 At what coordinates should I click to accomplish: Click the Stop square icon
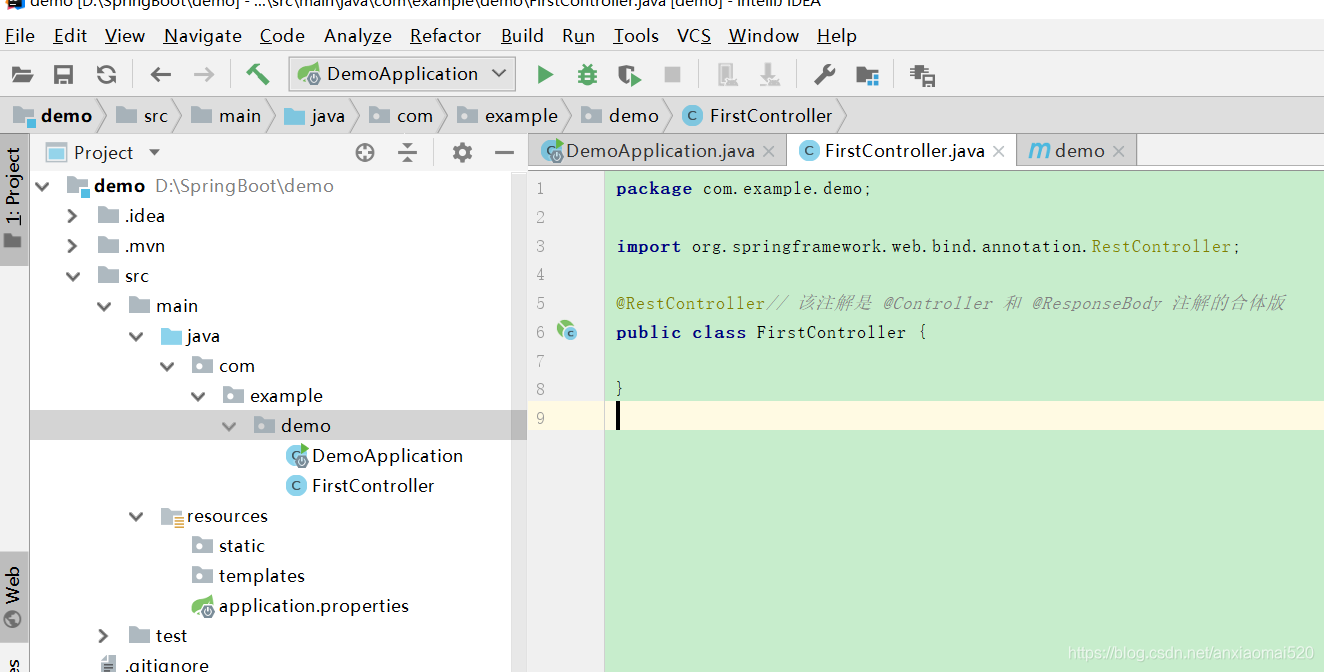click(x=672, y=75)
